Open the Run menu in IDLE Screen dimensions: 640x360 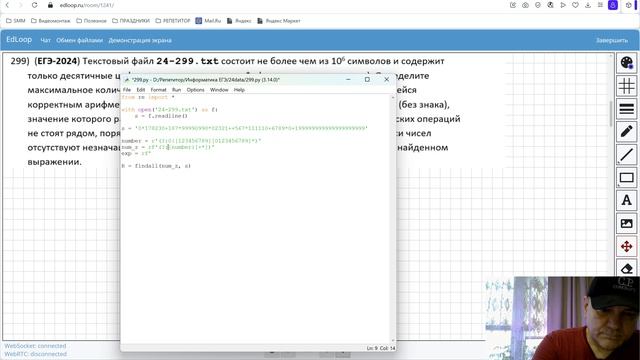pos(176,90)
